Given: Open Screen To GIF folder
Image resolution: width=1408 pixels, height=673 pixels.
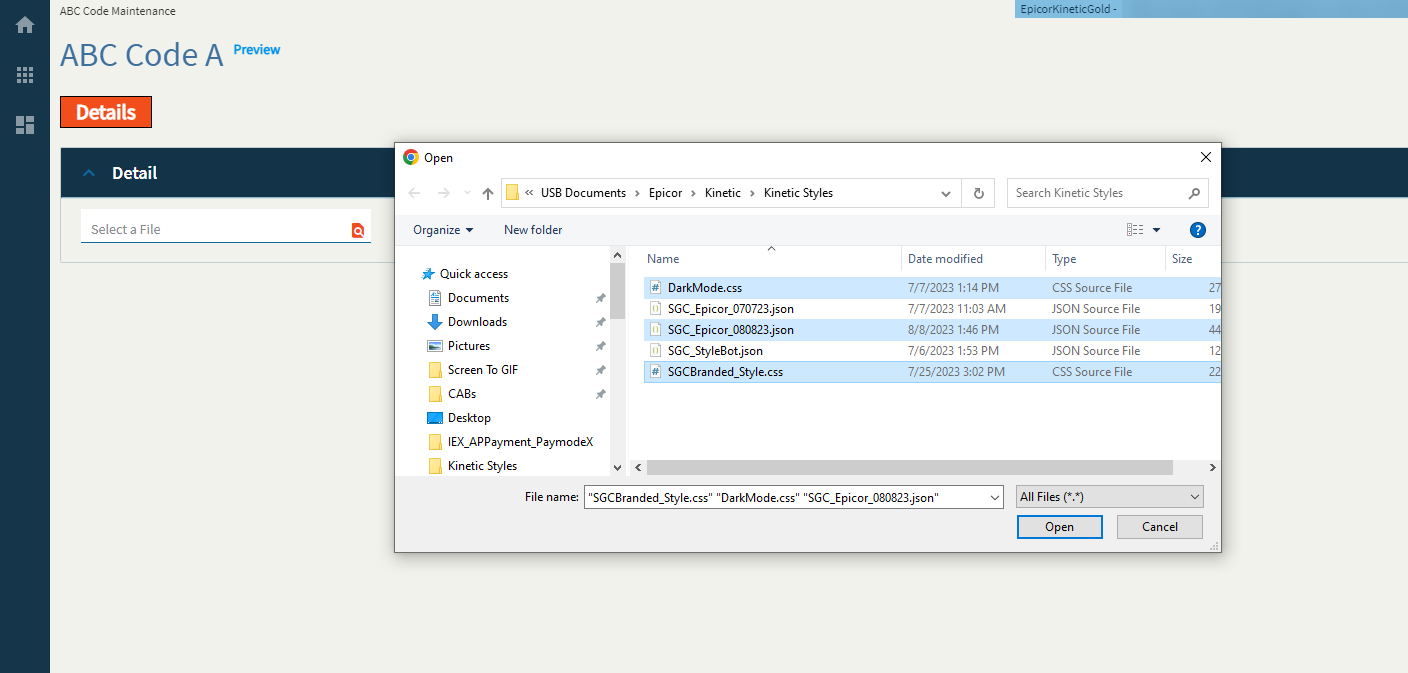Looking at the screenshot, I should pos(483,370).
